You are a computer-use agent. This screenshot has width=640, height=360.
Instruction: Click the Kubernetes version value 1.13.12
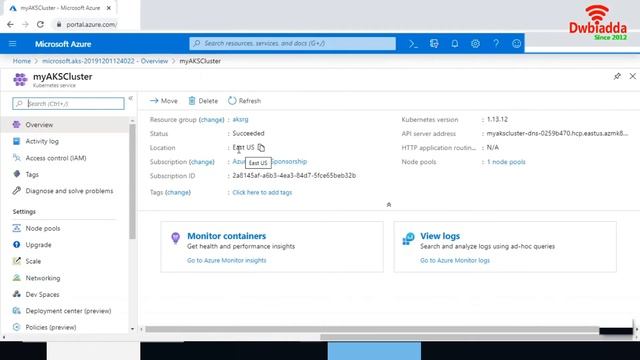(x=497, y=119)
